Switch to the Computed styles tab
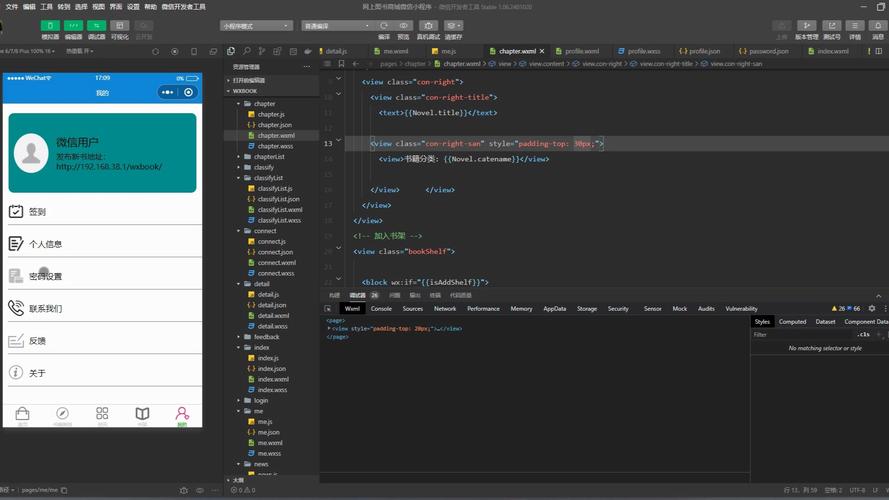889x500 pixels. pyautogui.click(x=792, y=321)
